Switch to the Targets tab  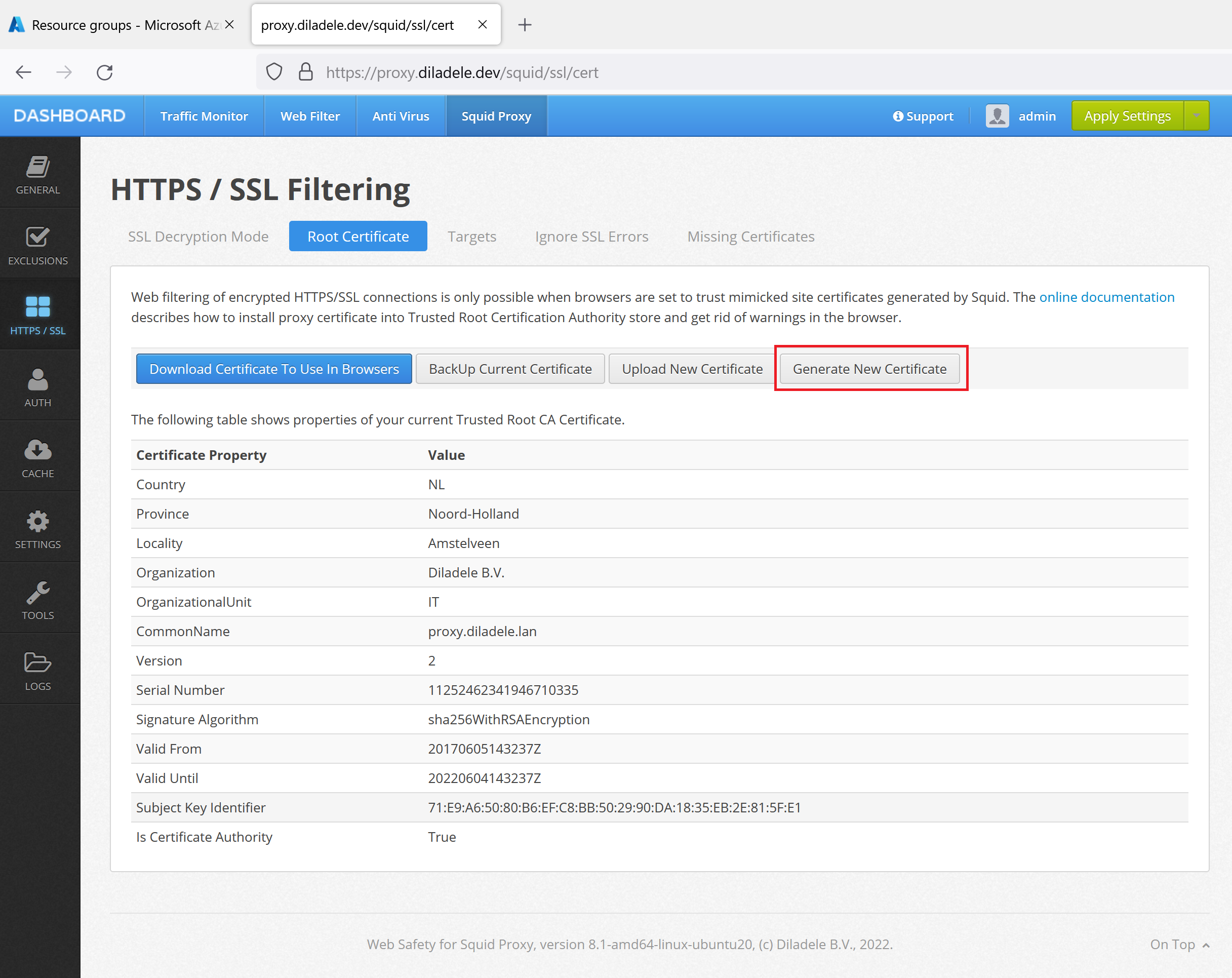click(x=471, y=236)
